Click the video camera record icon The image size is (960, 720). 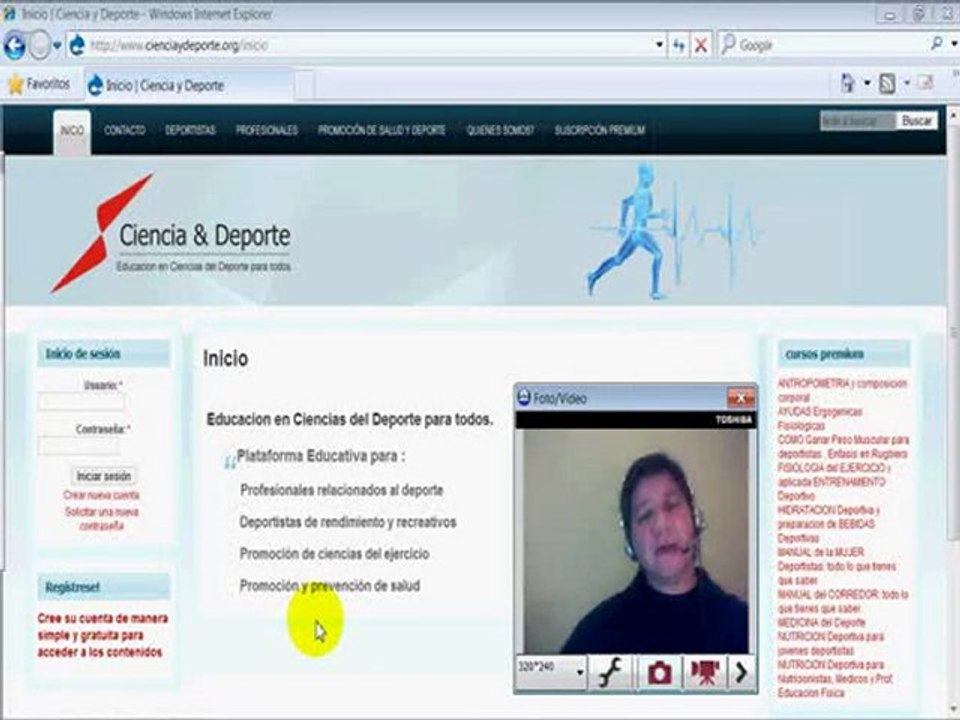click(705, 673)
